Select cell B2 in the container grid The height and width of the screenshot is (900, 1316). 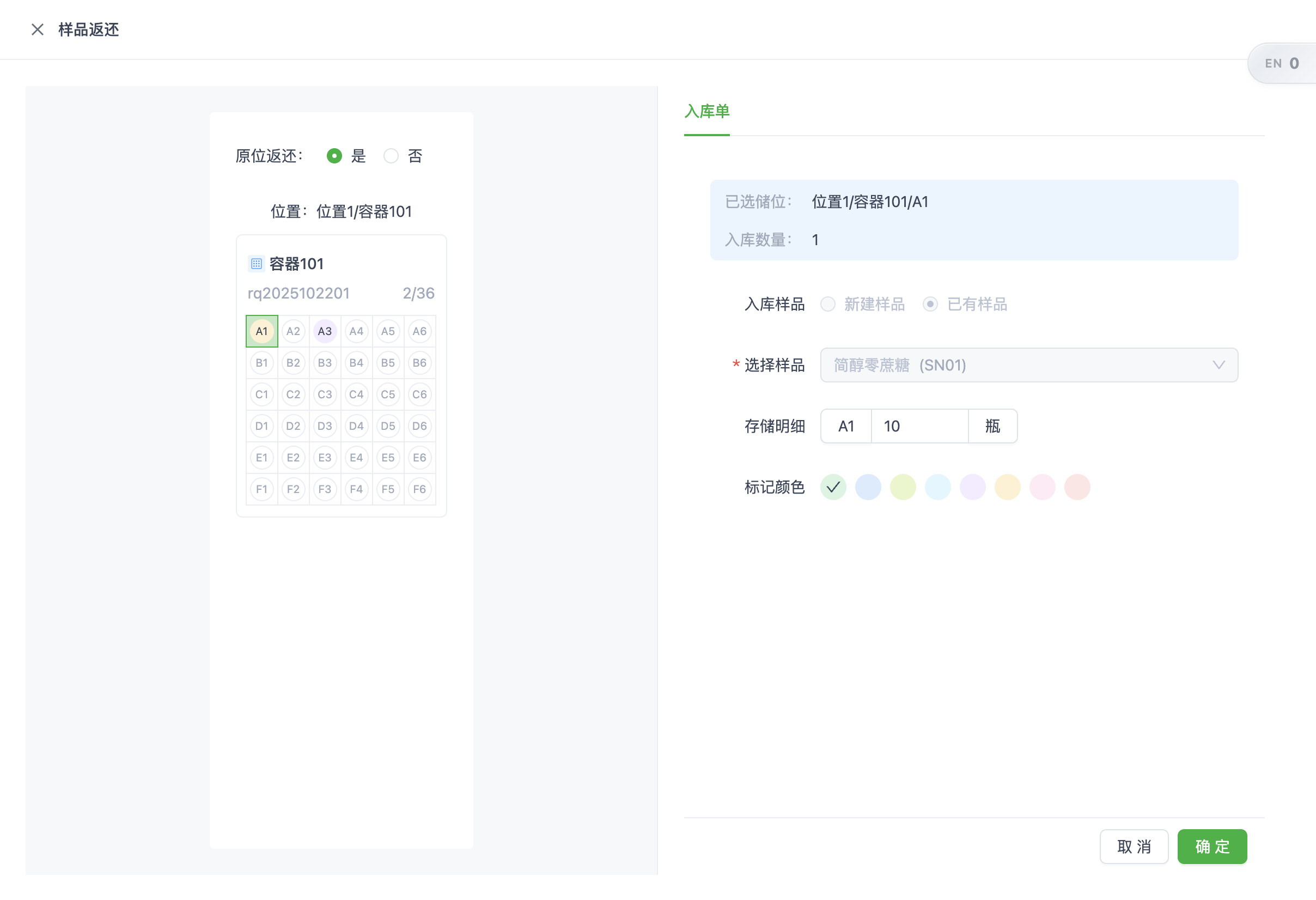(294, 362)
